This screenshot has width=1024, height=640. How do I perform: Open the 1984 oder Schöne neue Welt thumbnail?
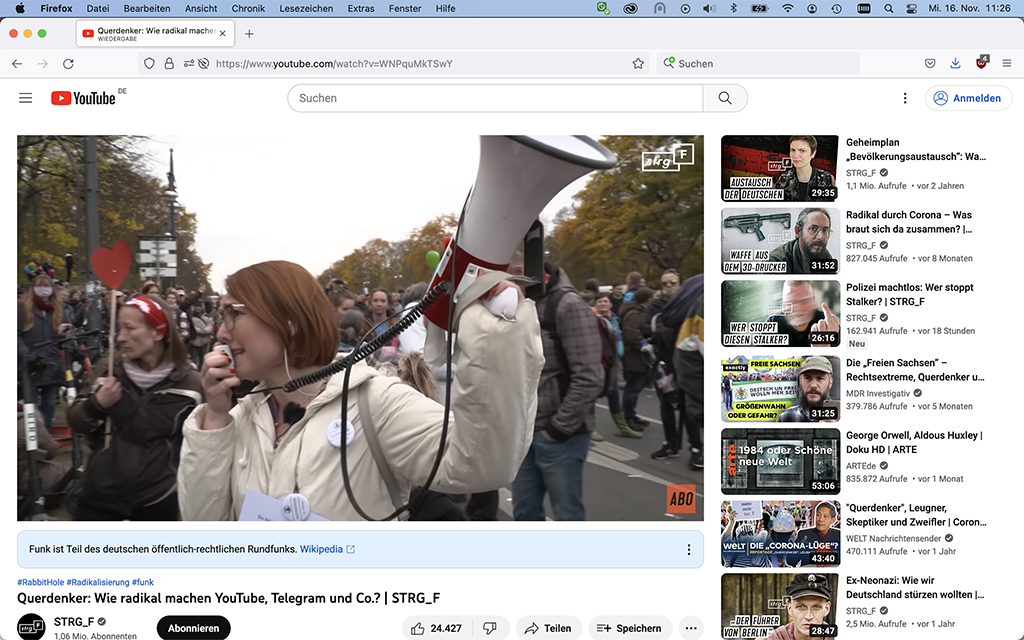pos(780,461)
